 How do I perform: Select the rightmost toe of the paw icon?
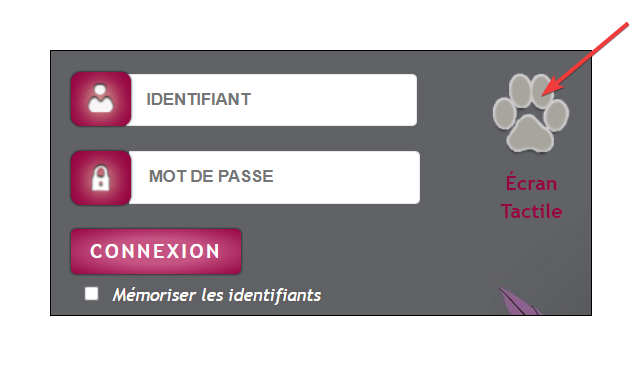point(556,116)
